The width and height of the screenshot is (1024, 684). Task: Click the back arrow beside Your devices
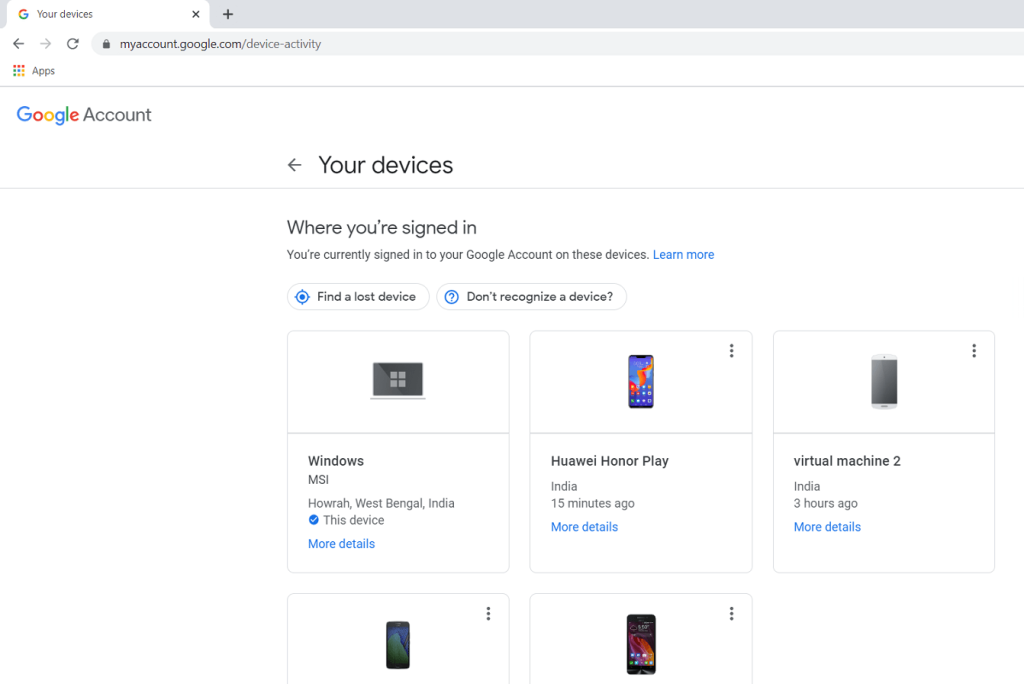[294, 165]
